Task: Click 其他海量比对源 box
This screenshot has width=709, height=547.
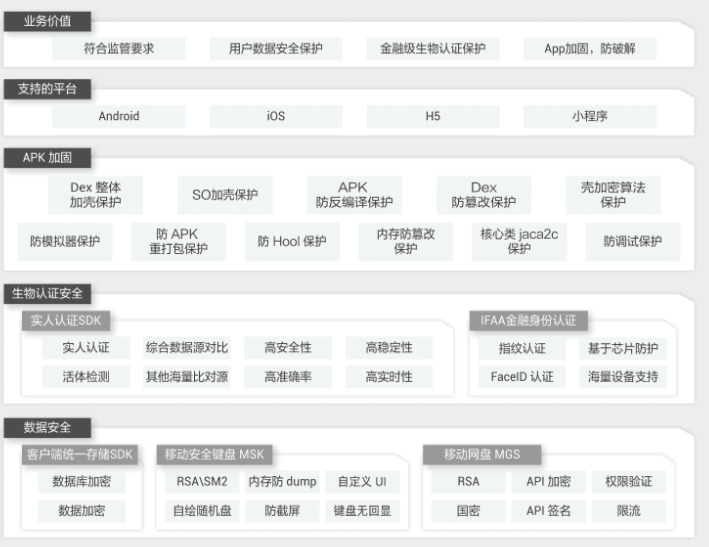Action: pyautogui.click(x=187, y=377)
